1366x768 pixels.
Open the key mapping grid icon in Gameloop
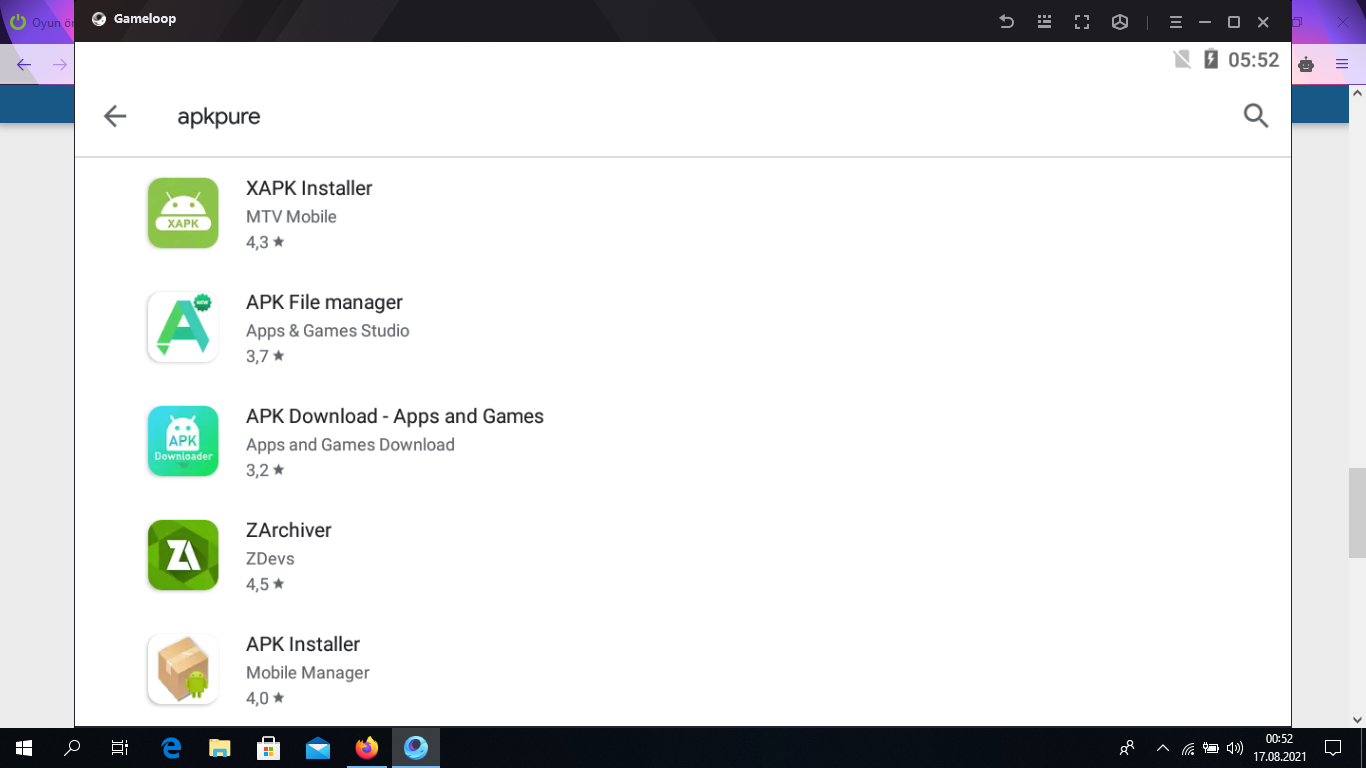click(x=1044, y=21)
